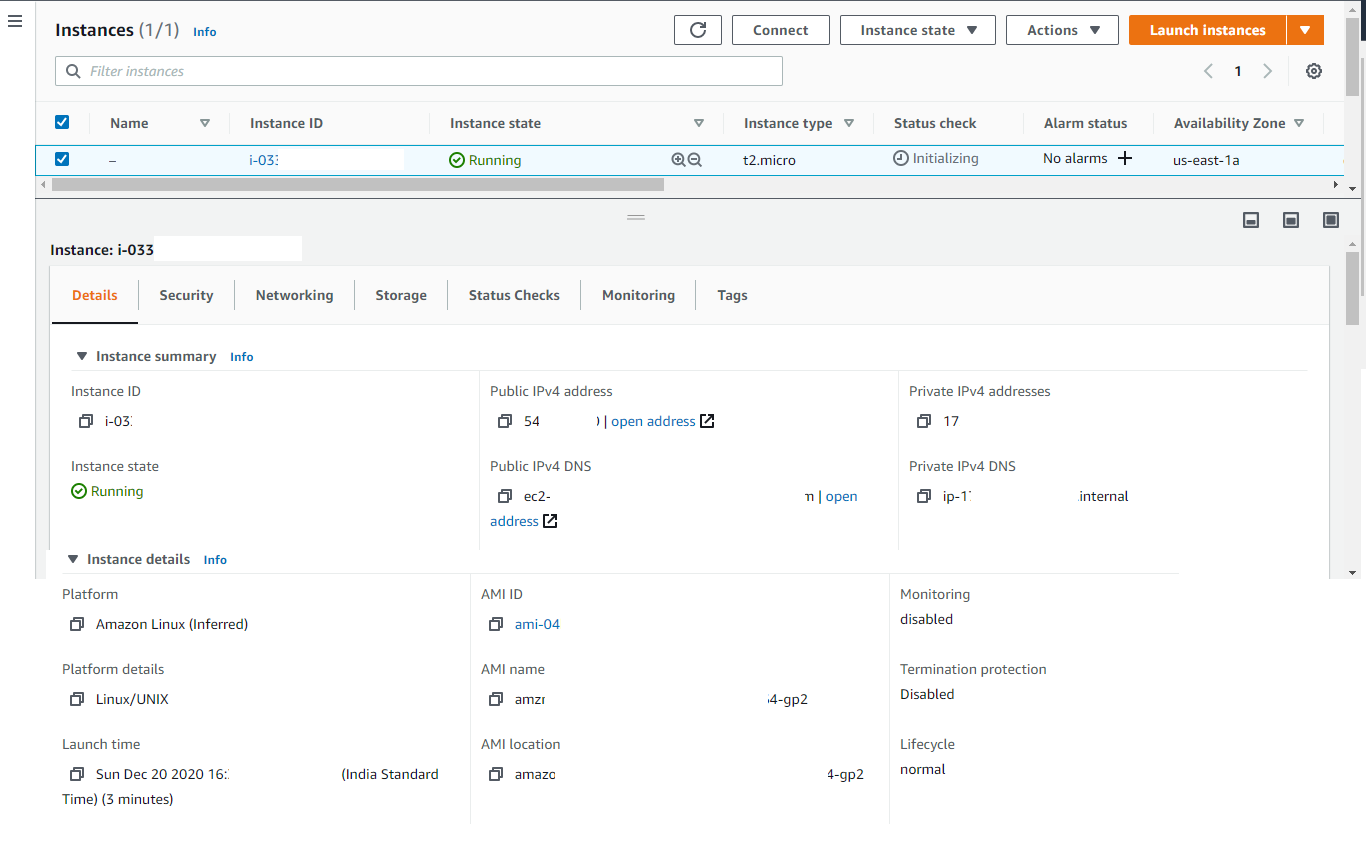
Task: Click the Filter instances search field
Action: pyautogui.click(x=419, y=71)
